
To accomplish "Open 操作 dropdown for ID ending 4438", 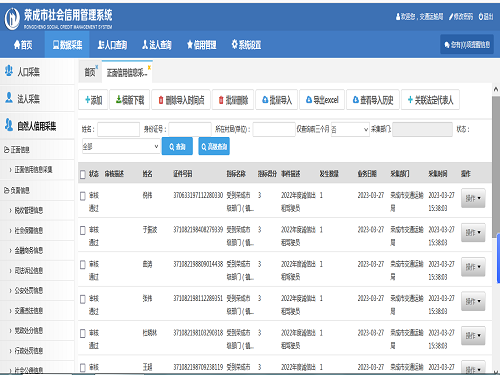I will pyautogui.click(x=473, y=267).
